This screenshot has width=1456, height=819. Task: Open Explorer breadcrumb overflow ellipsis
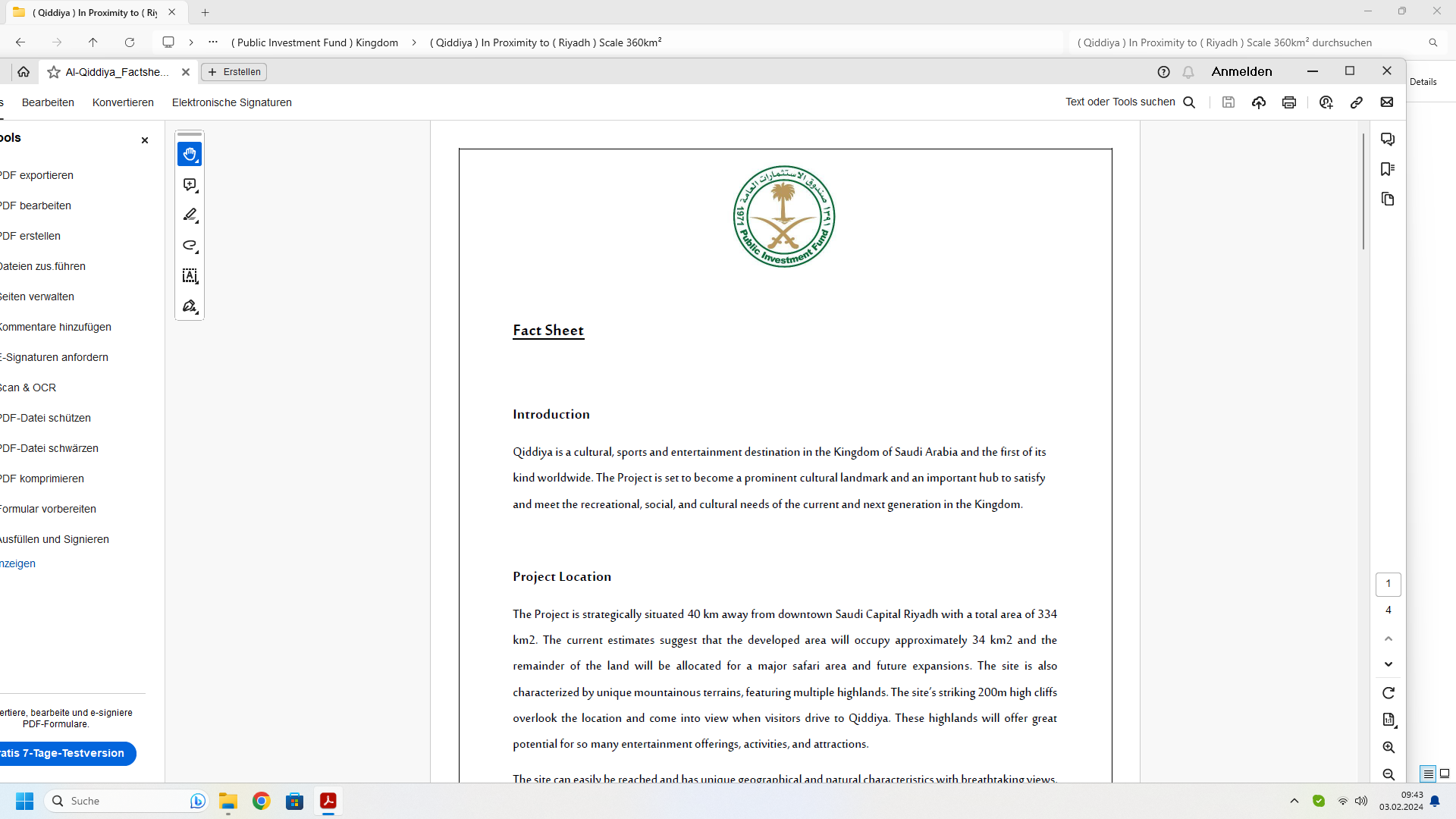tap(213, 42)
